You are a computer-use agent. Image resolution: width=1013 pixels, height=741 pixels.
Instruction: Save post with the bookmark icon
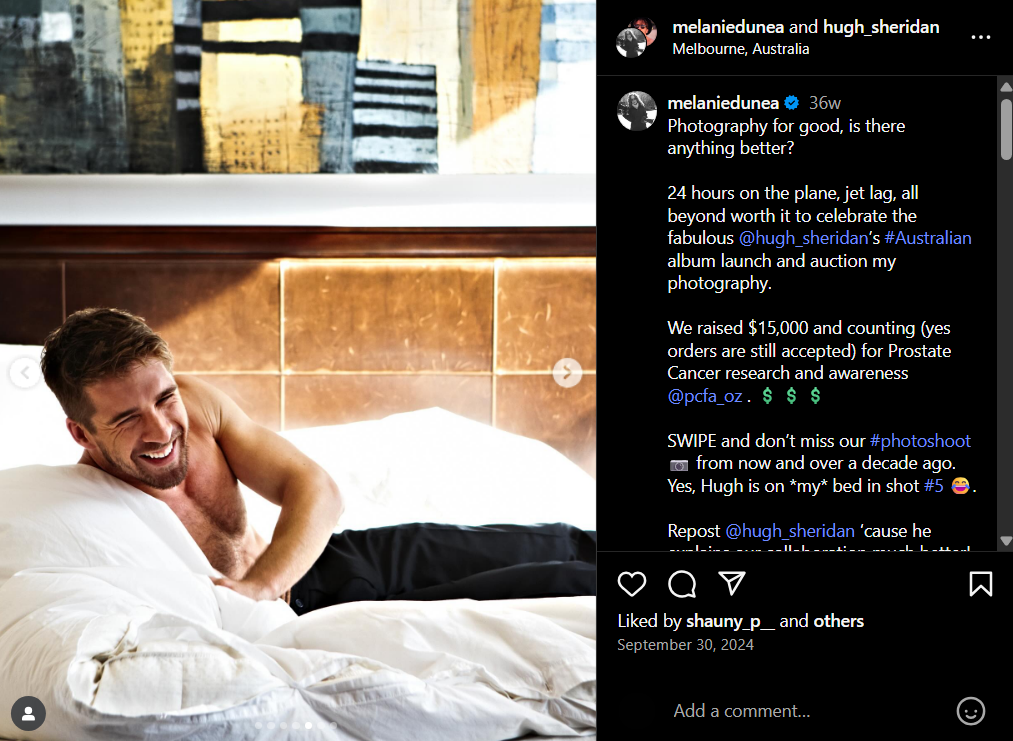point(981,584)
